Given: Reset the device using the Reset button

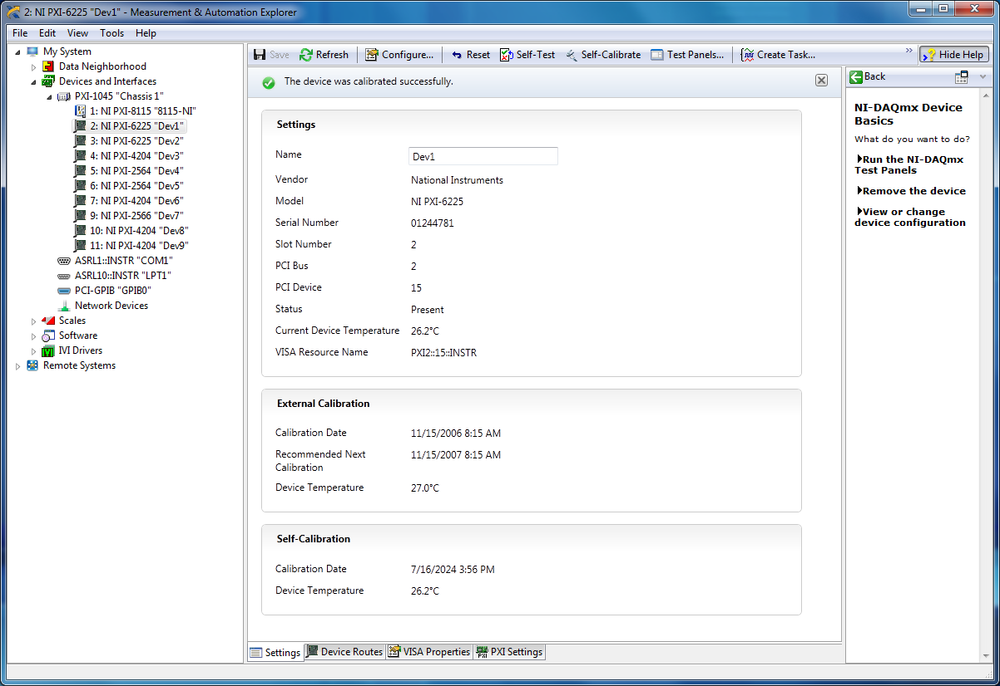Looking at the screenshot, I should click(x=471, y=55).
